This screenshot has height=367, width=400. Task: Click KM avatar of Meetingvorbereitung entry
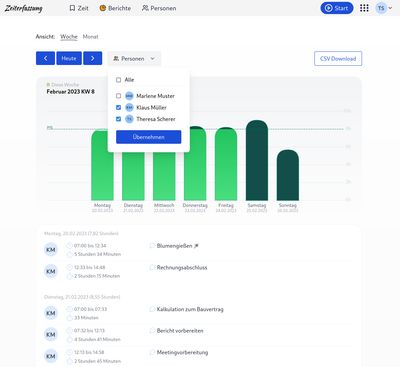point(51,356)
